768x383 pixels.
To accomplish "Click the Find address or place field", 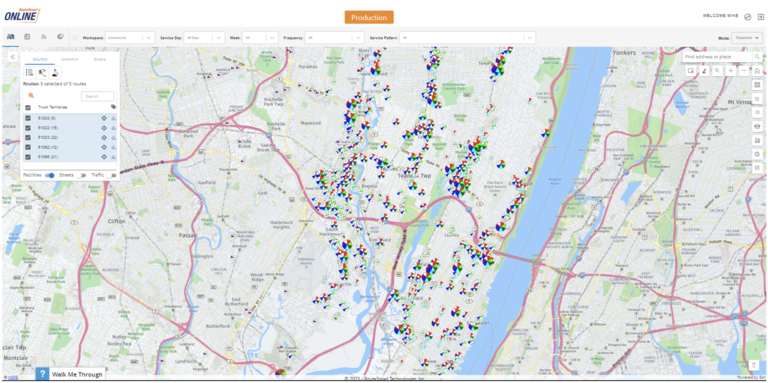I will click(x=718, y=57).
